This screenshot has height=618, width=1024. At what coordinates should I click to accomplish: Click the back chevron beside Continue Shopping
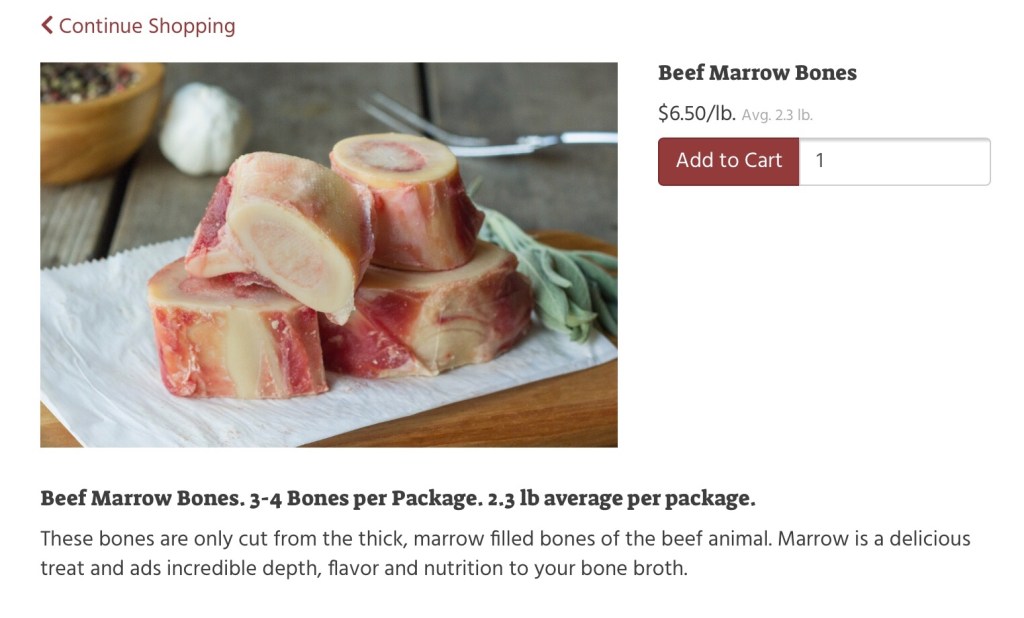click(x=47, y=26)
